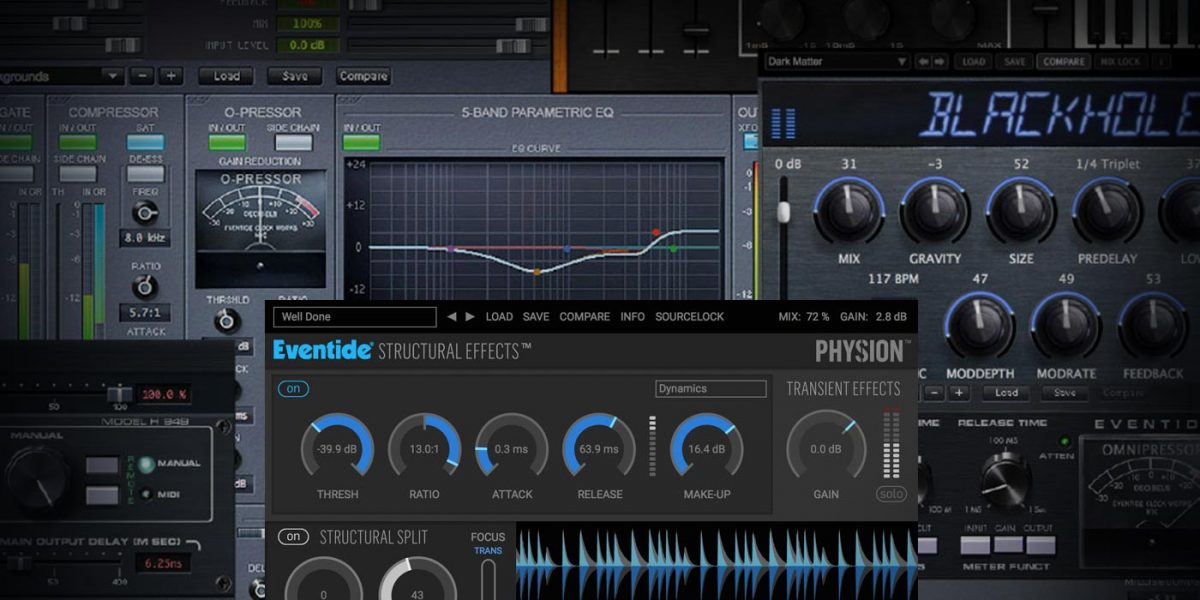
Task: Click the RATIO knob in Physion Dynamics
Action: [x=424, y=450]
